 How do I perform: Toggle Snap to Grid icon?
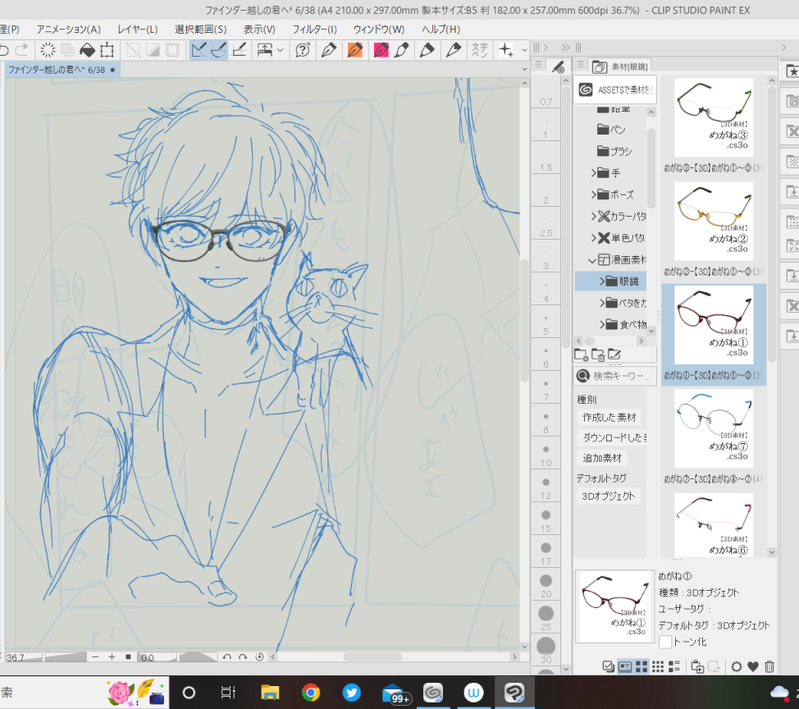[238, 50]
